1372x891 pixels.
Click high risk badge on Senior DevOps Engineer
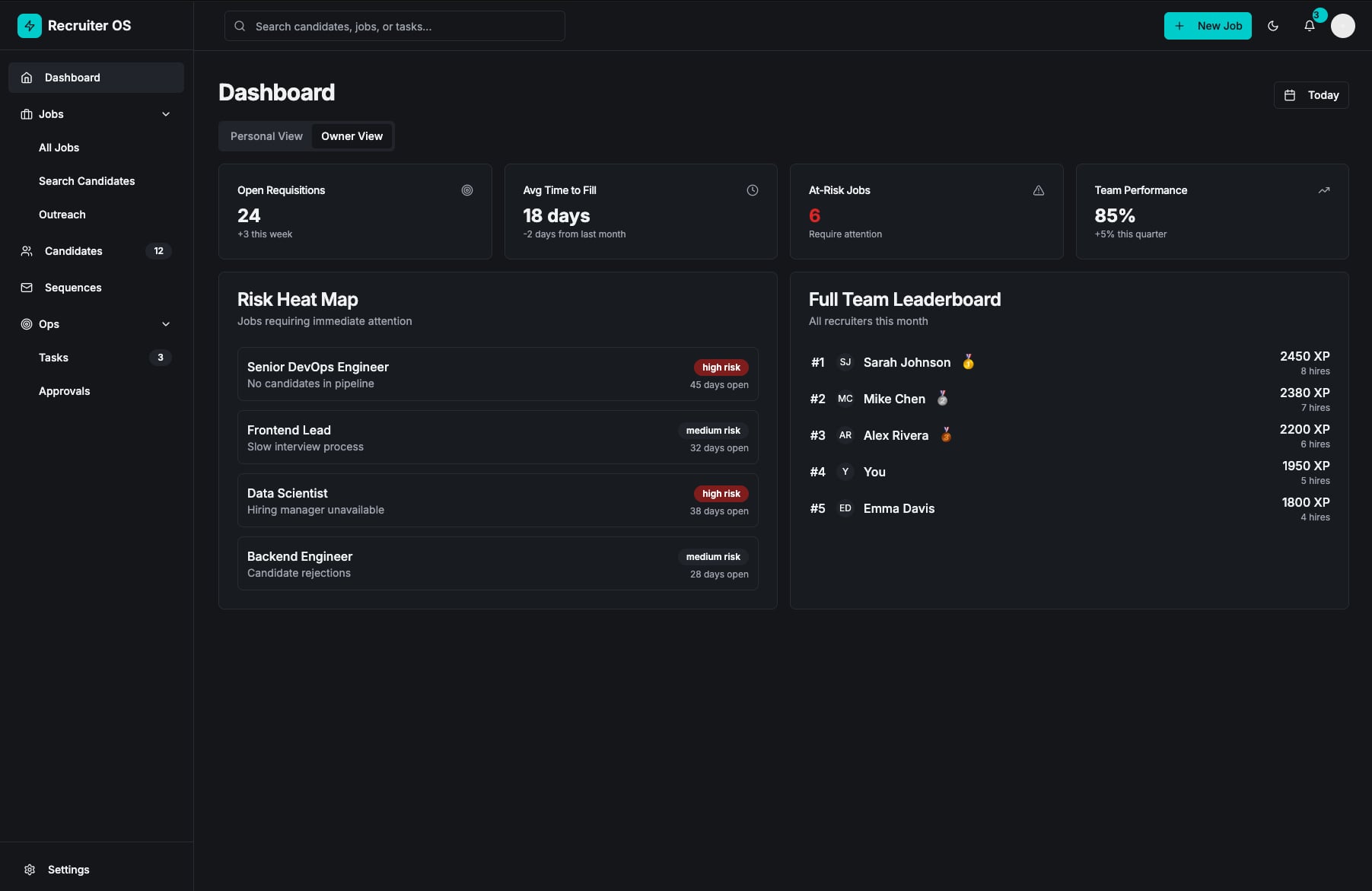coord(721,368)
